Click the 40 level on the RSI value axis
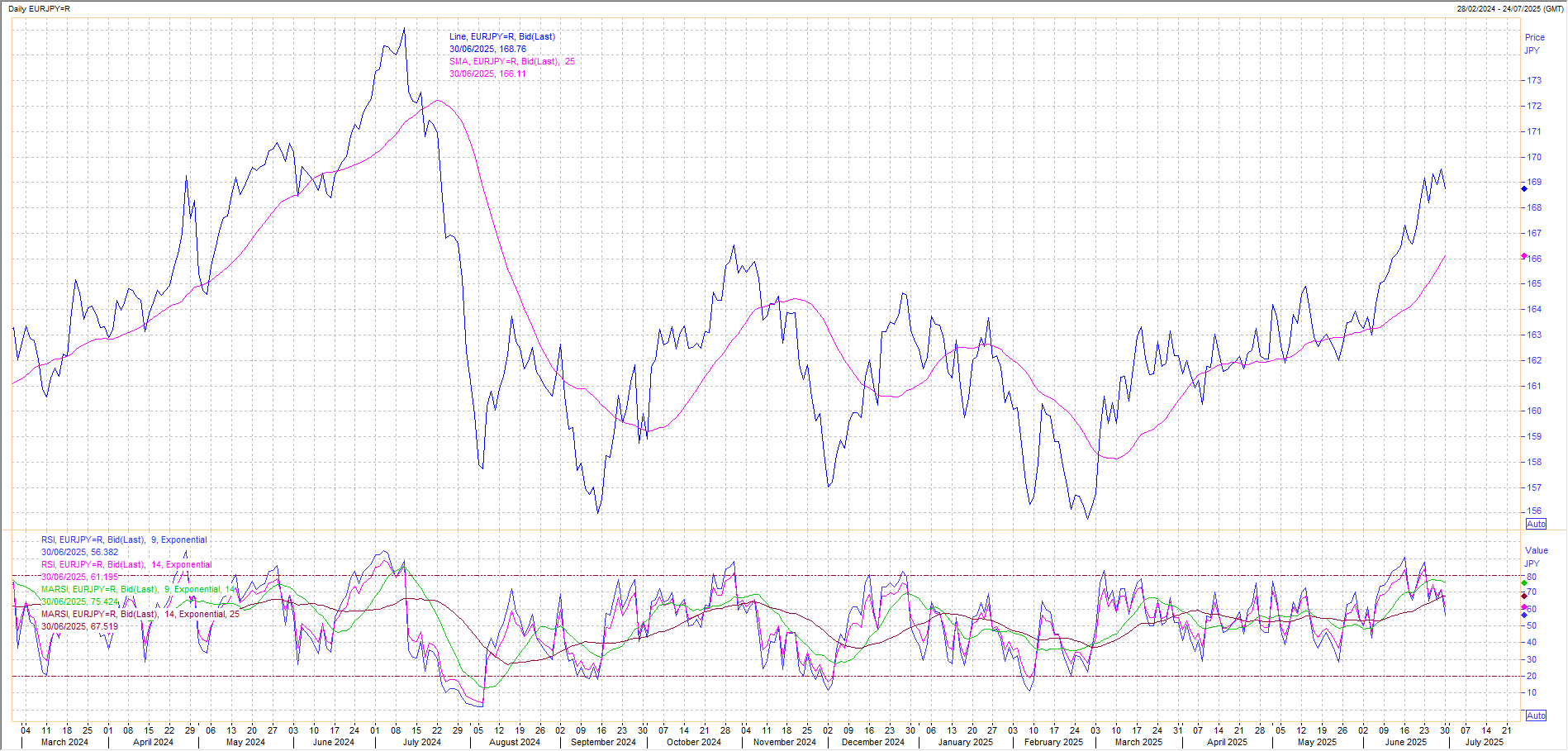Screen dimensions: 1568x751 (x=1532, y=642)
